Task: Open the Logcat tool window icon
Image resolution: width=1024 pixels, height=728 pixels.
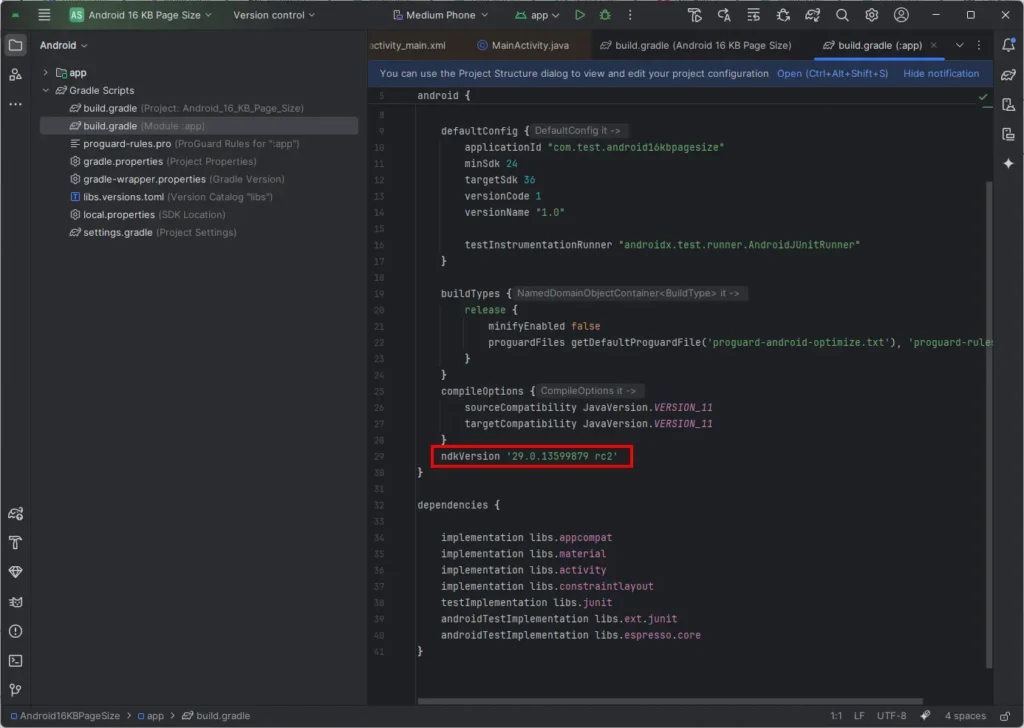Action: click(16, 602)
